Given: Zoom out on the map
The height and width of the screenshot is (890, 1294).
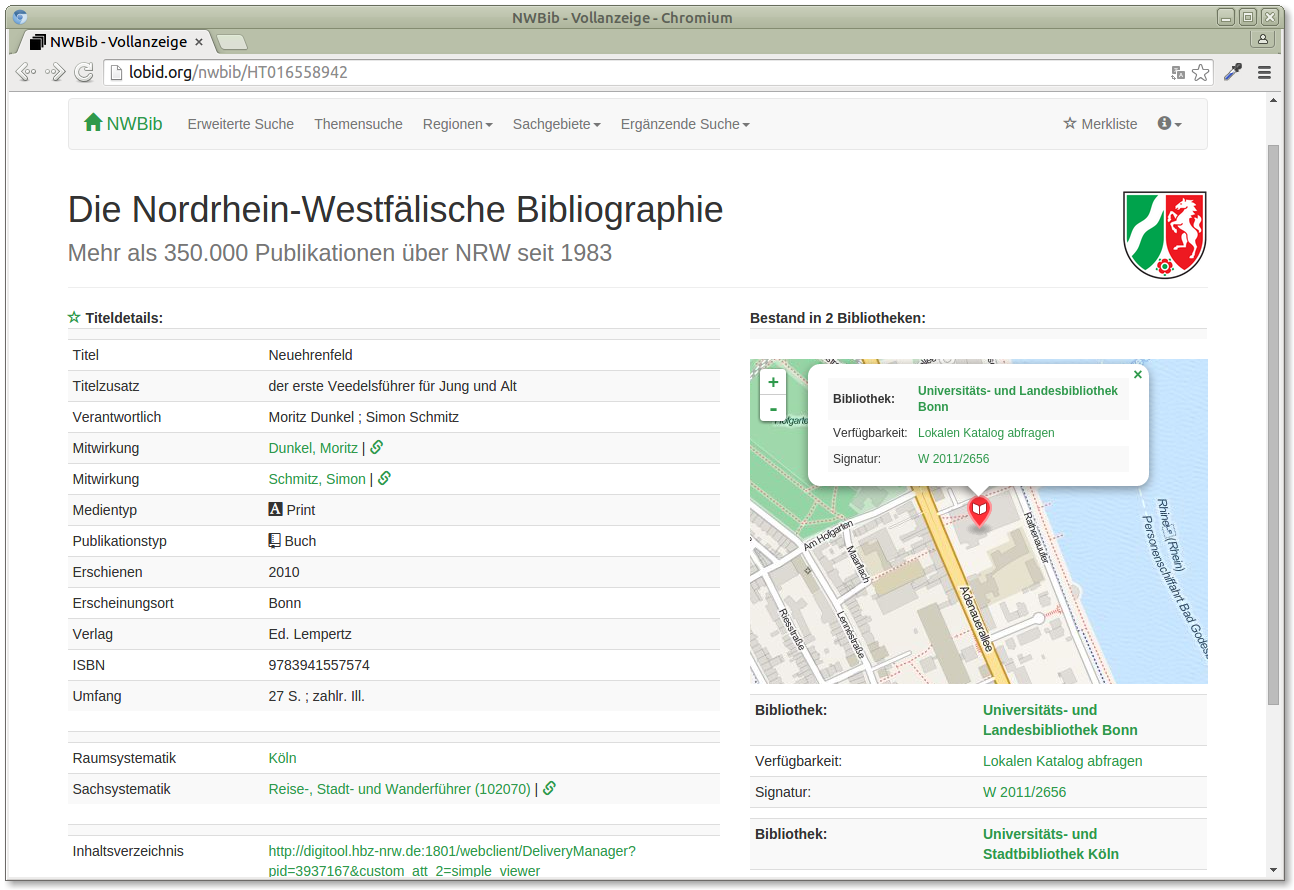Looking at the screenshot, I should [x=773, y=408].
